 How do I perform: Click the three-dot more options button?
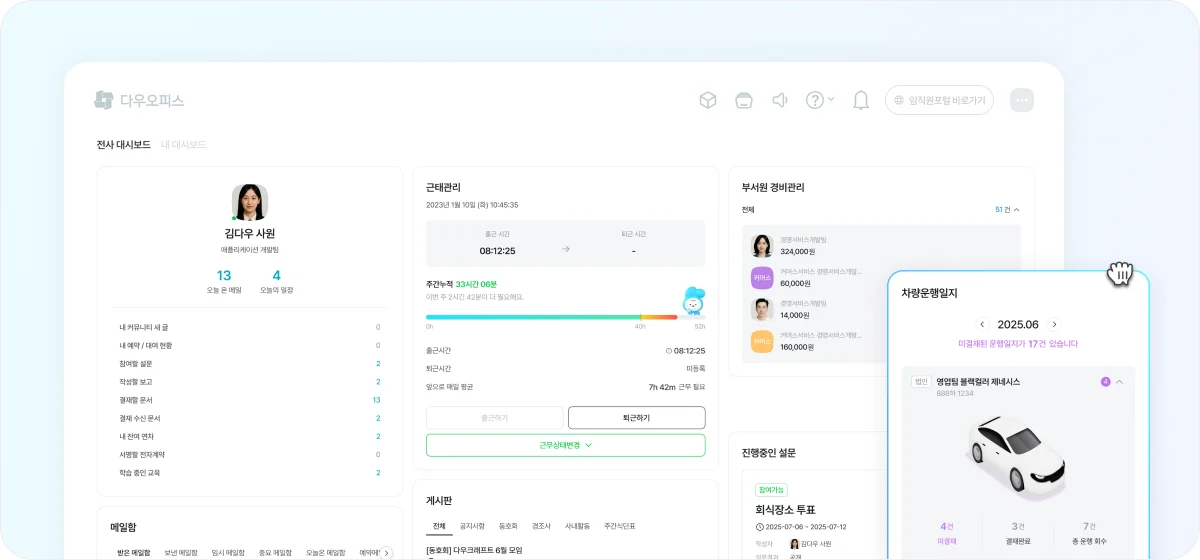click(1021, 100)
